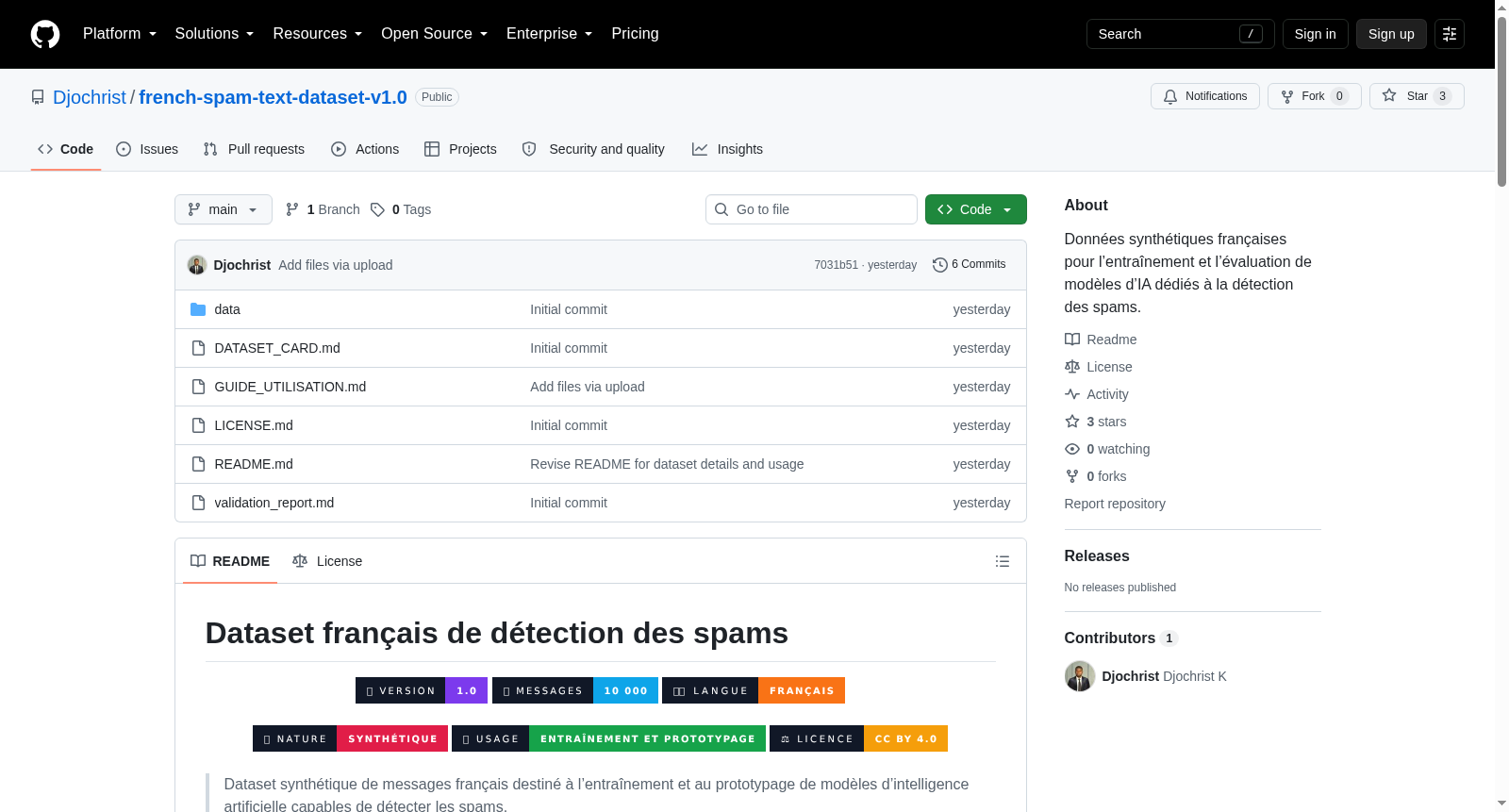Click the validation_report.md file icon
This screenshot has width=1509, height=812.
[x=198, y=503]
